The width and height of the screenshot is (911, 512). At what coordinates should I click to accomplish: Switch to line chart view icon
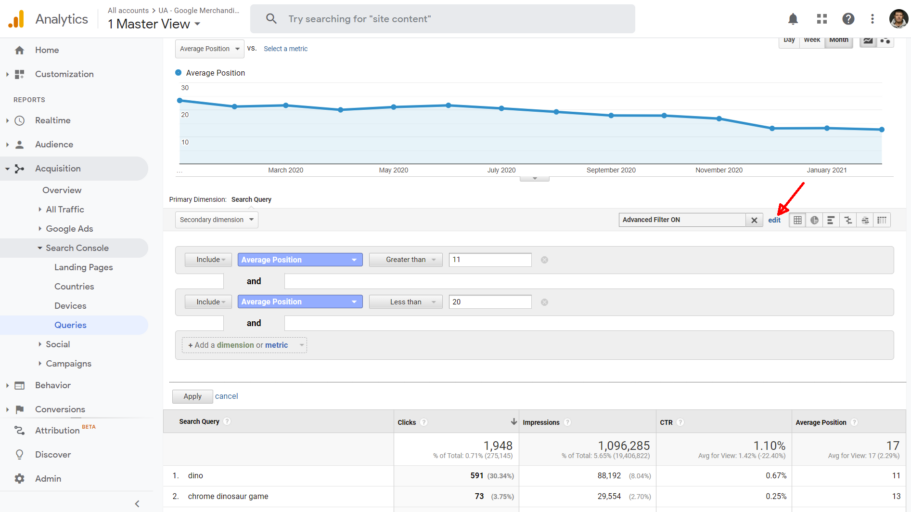(867, 41)
